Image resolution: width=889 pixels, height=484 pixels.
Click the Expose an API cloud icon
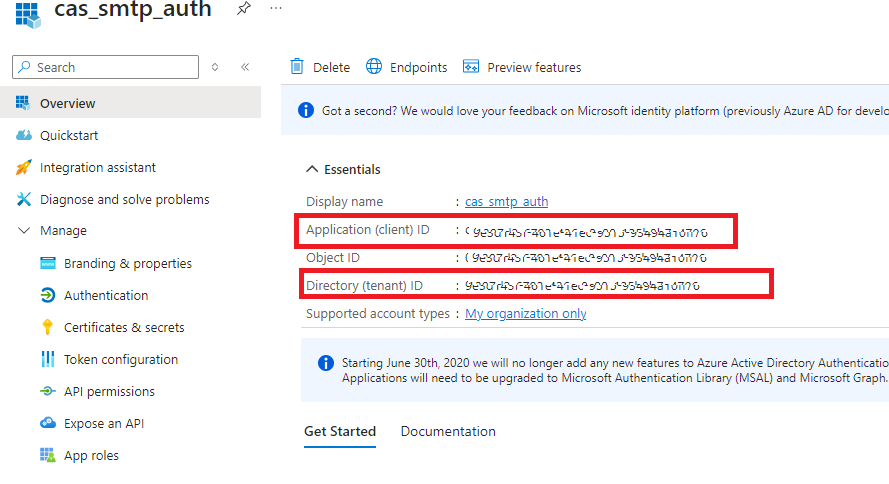pos(48,423)
